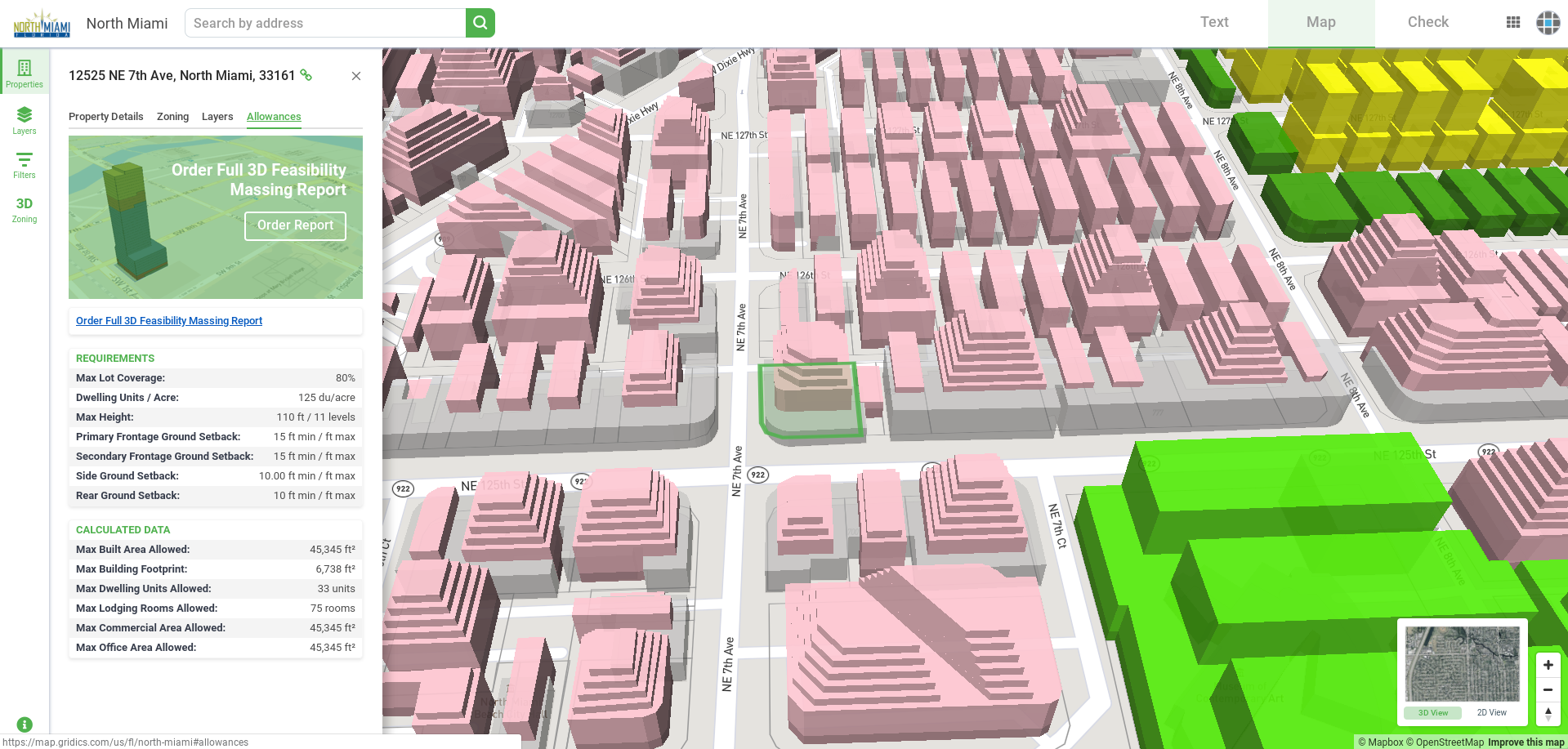
Task: Open the apps grid menu icon
Action: click(1513, 23)
